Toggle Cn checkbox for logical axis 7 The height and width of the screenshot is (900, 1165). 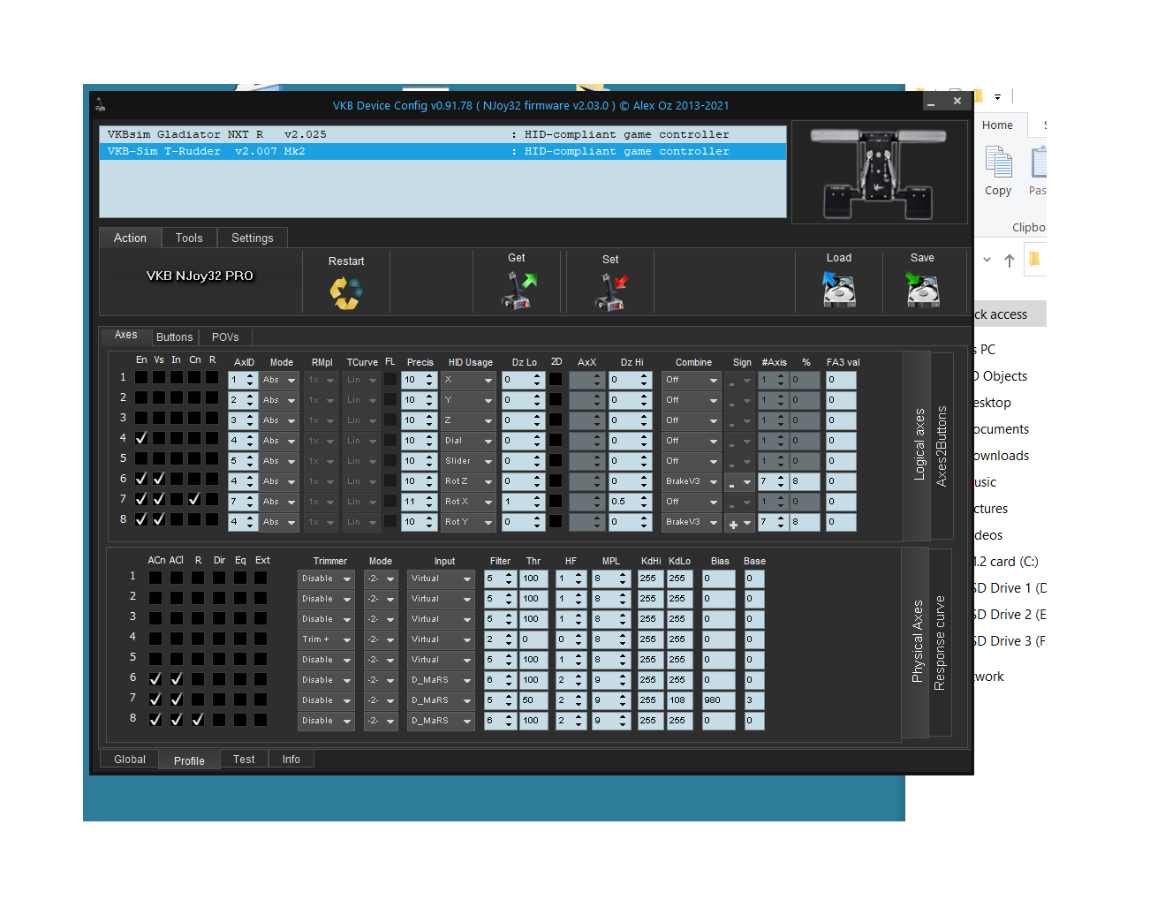pos(195,499)
